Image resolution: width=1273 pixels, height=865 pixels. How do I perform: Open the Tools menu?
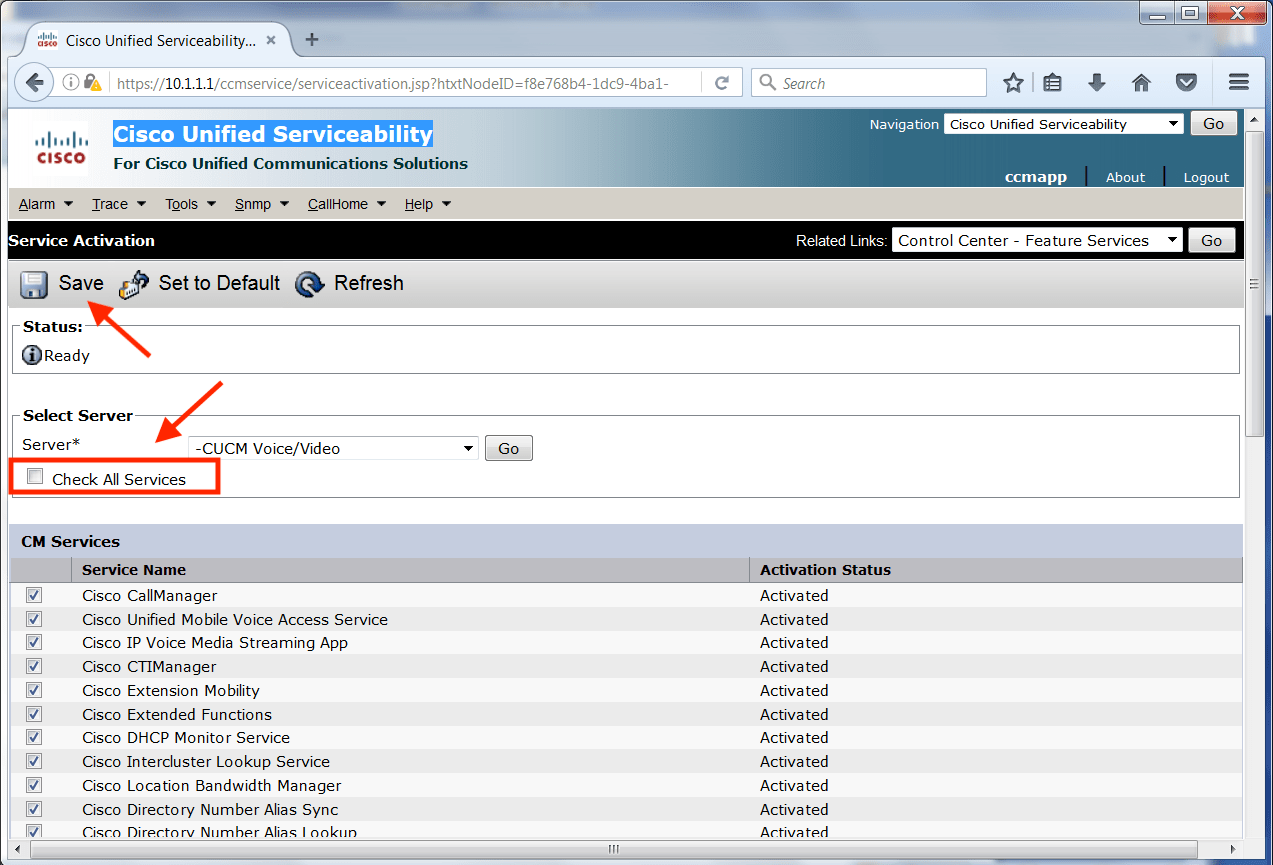pyautogui.click(x=191, y=204)
